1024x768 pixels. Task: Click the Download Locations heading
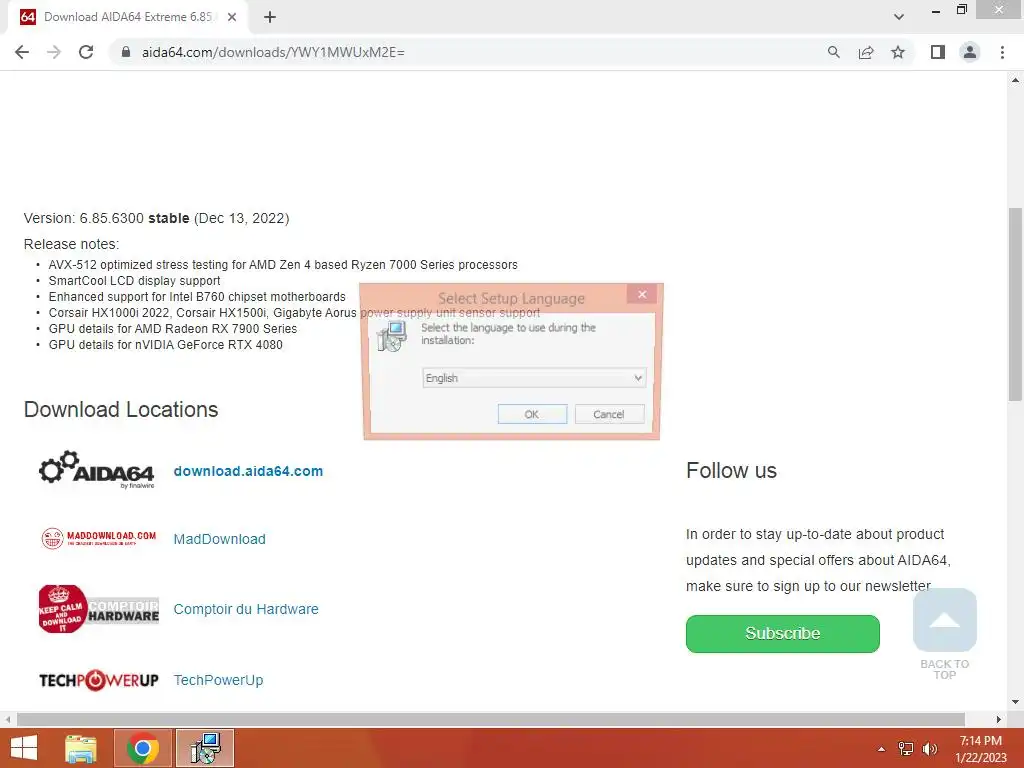click(x=121, y=409)
